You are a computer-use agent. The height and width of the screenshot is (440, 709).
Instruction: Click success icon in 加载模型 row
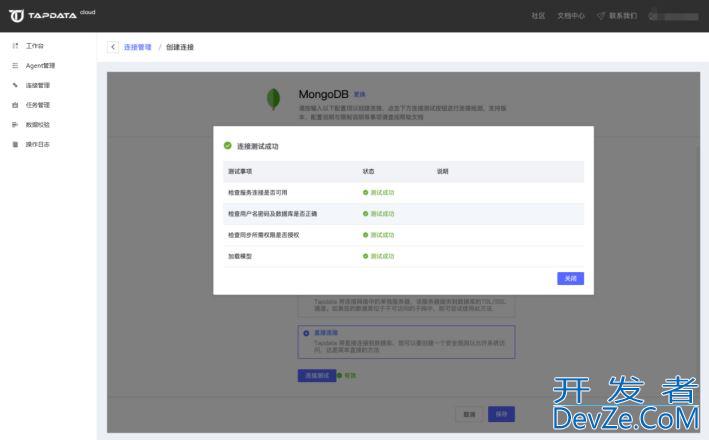[365, 256]
